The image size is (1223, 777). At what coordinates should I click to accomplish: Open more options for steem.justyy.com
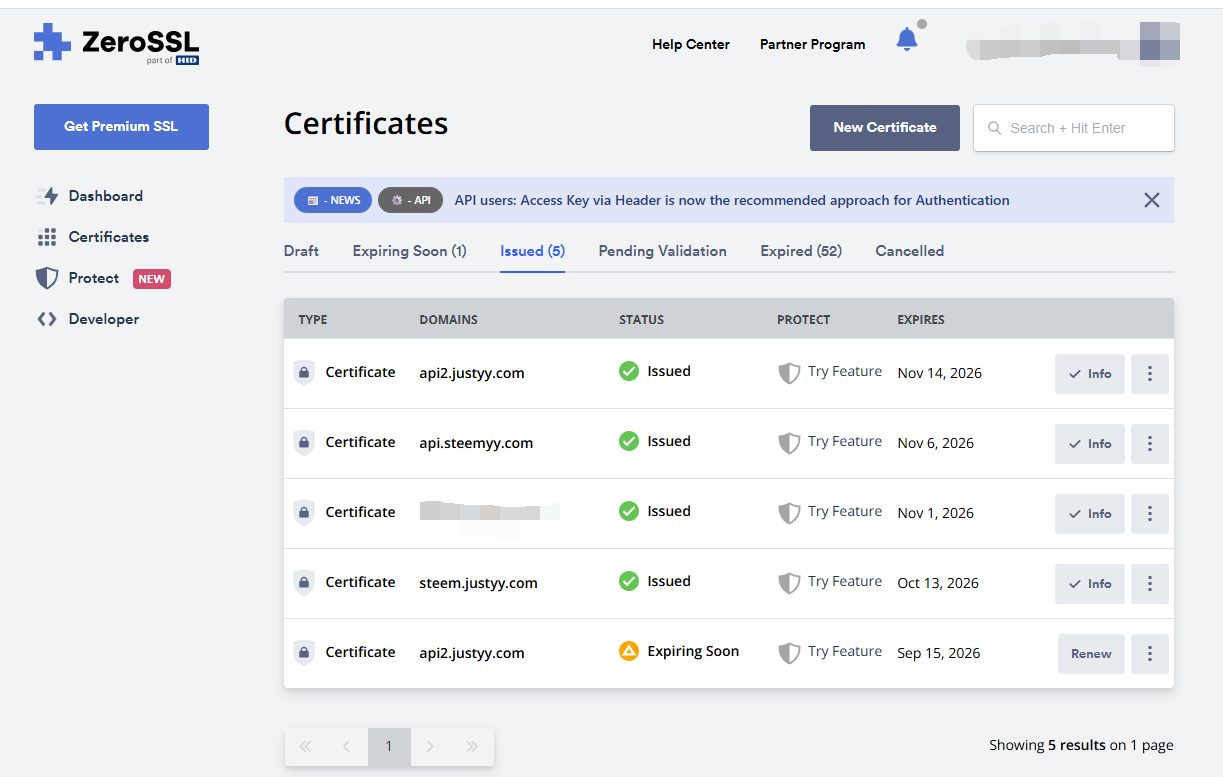(x=1150, y=584)
